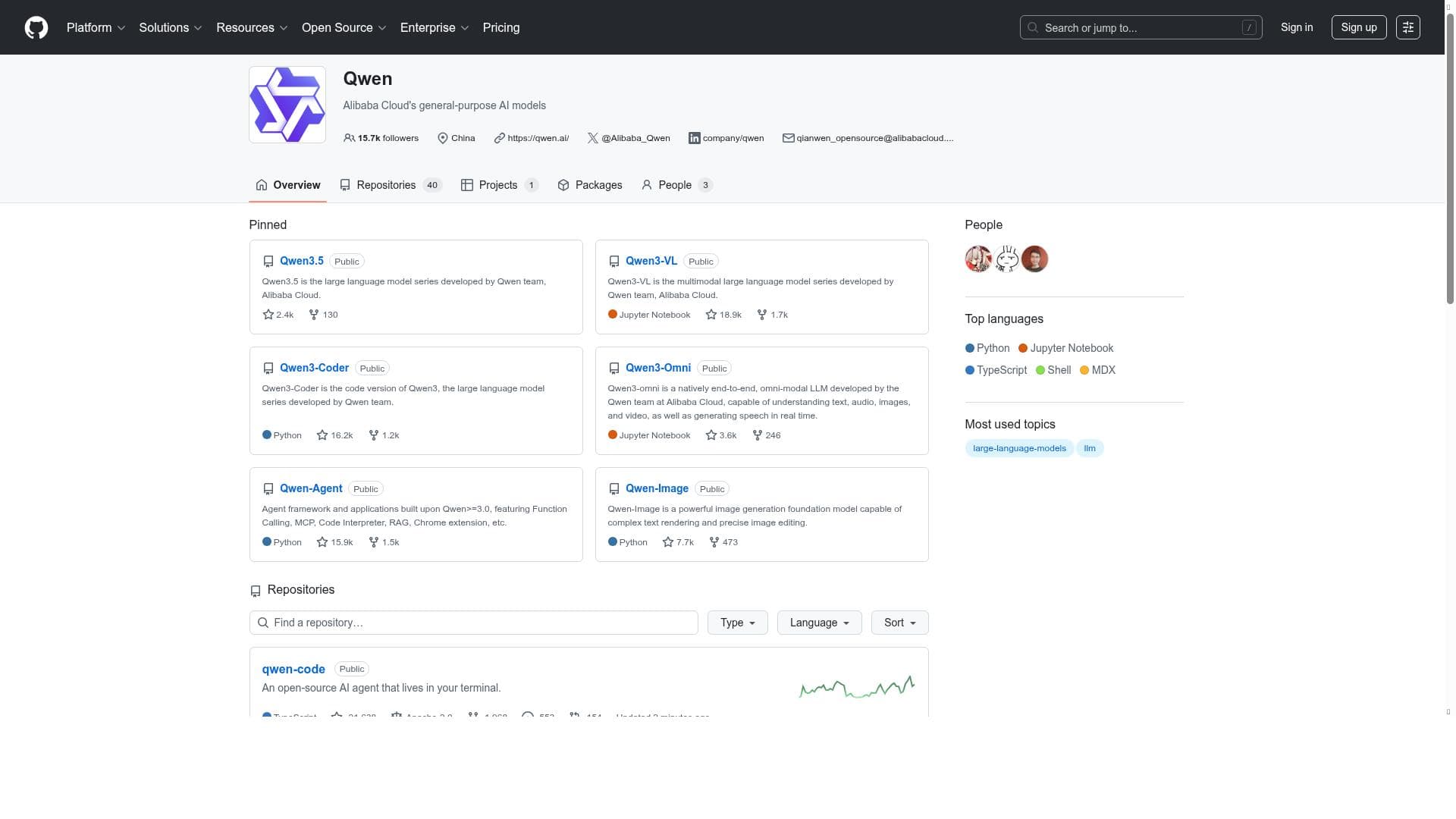Click the Qwen3-Omni stars icon

tap(711, 435)
